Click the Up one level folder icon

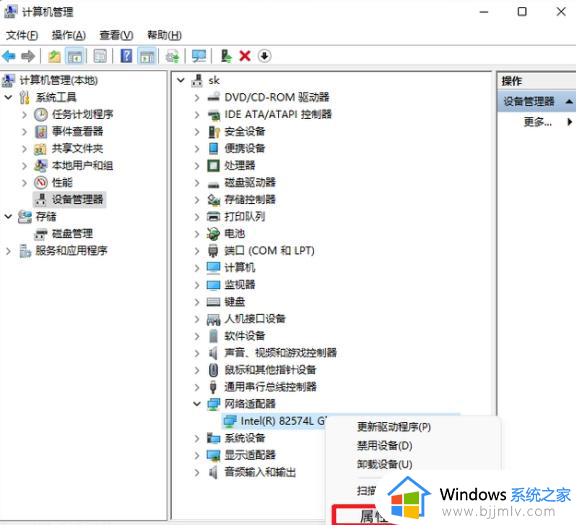(x=54, y=56)
